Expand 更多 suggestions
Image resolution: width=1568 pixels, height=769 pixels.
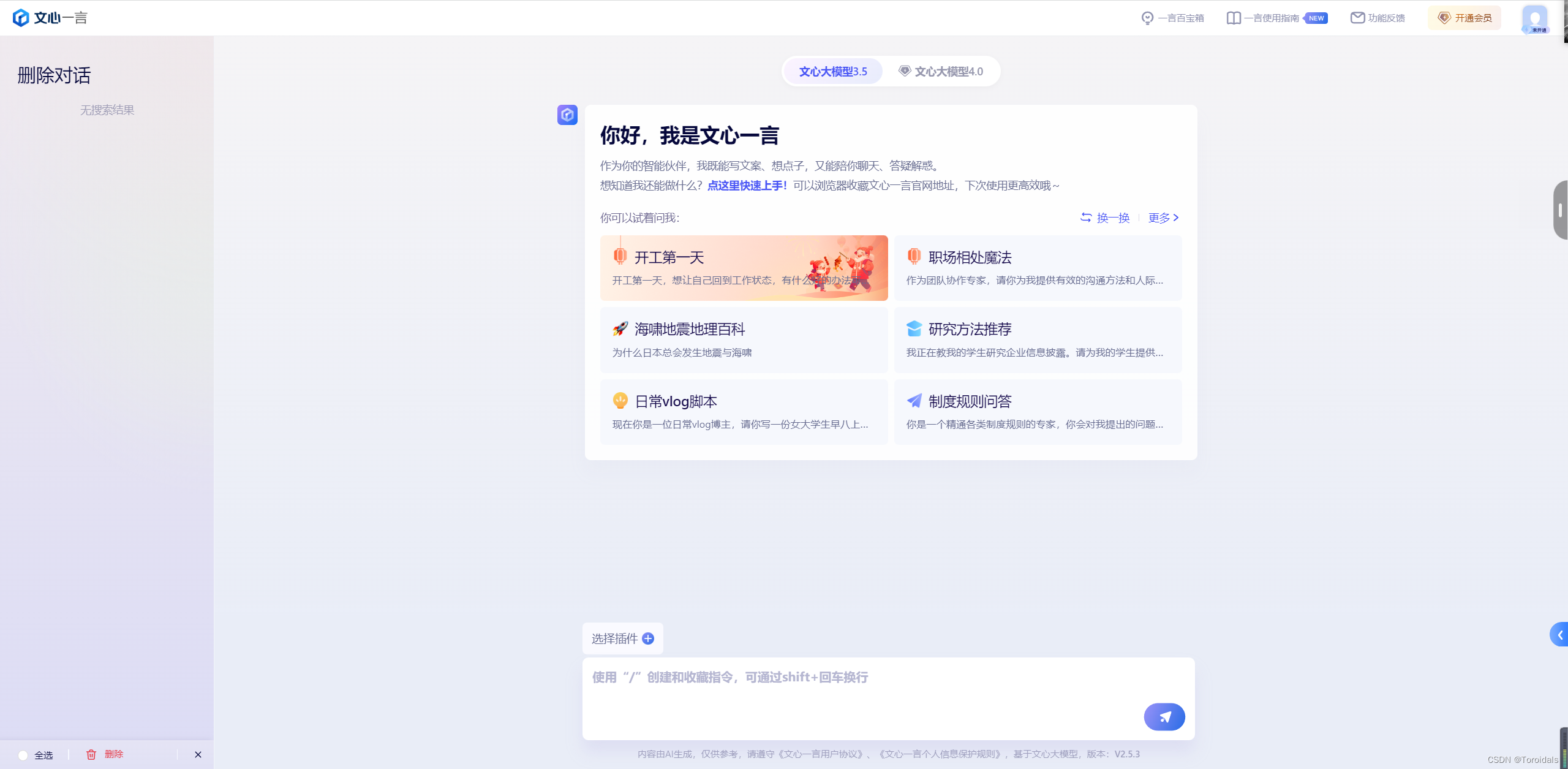tap(1163, 218)
